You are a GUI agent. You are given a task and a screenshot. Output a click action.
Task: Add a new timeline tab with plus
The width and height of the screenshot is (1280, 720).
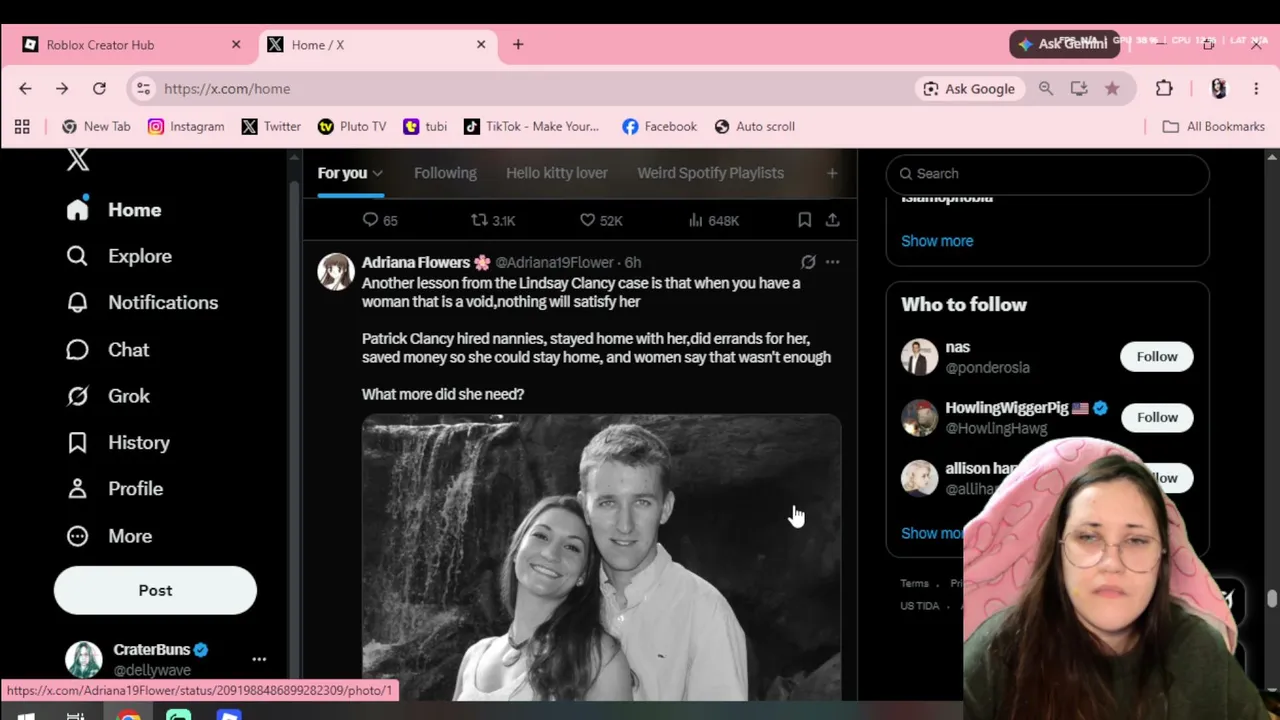pyautogui.click(x=831, y=173)
